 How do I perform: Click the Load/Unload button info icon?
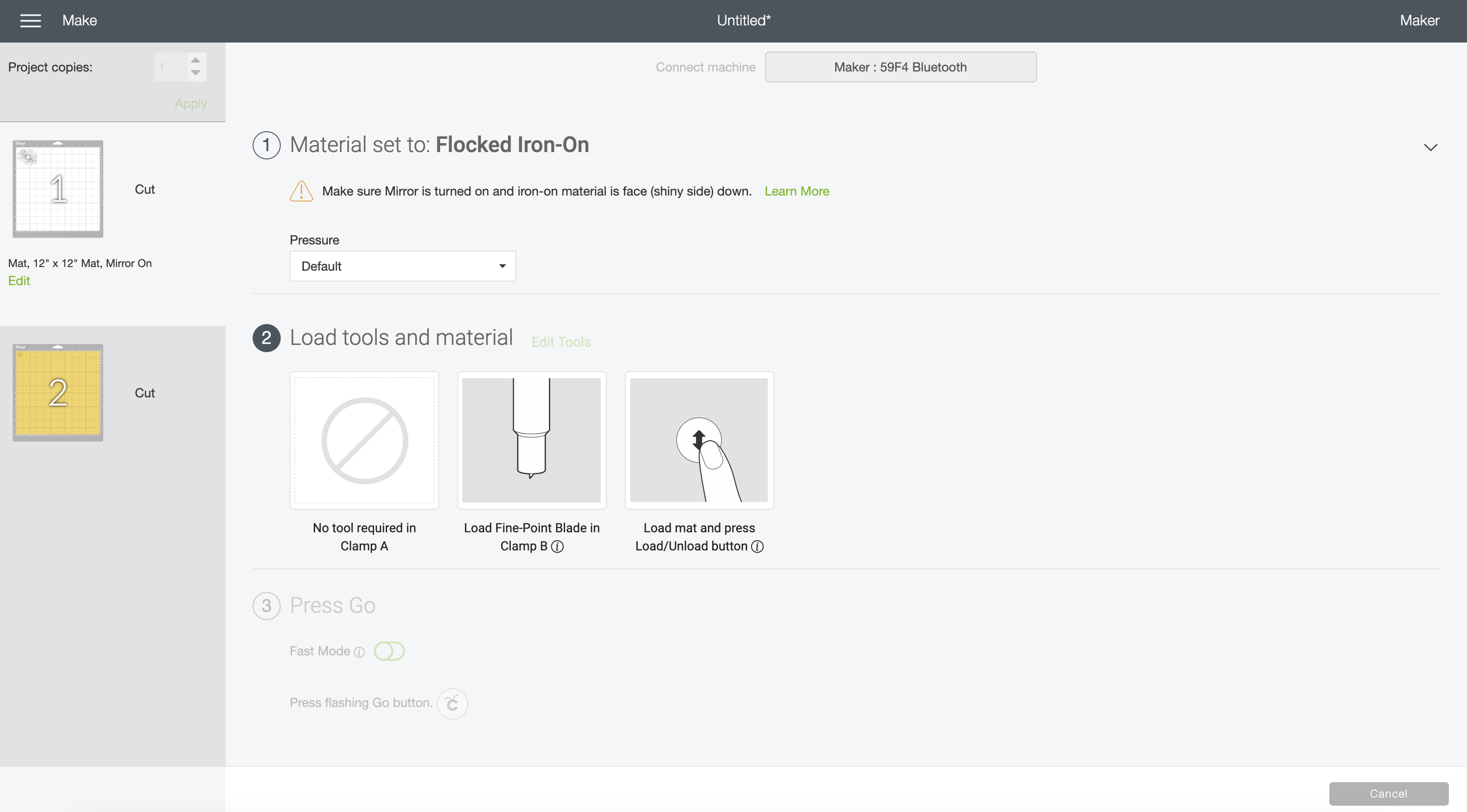pyautogui.click(x=757, y=547)
